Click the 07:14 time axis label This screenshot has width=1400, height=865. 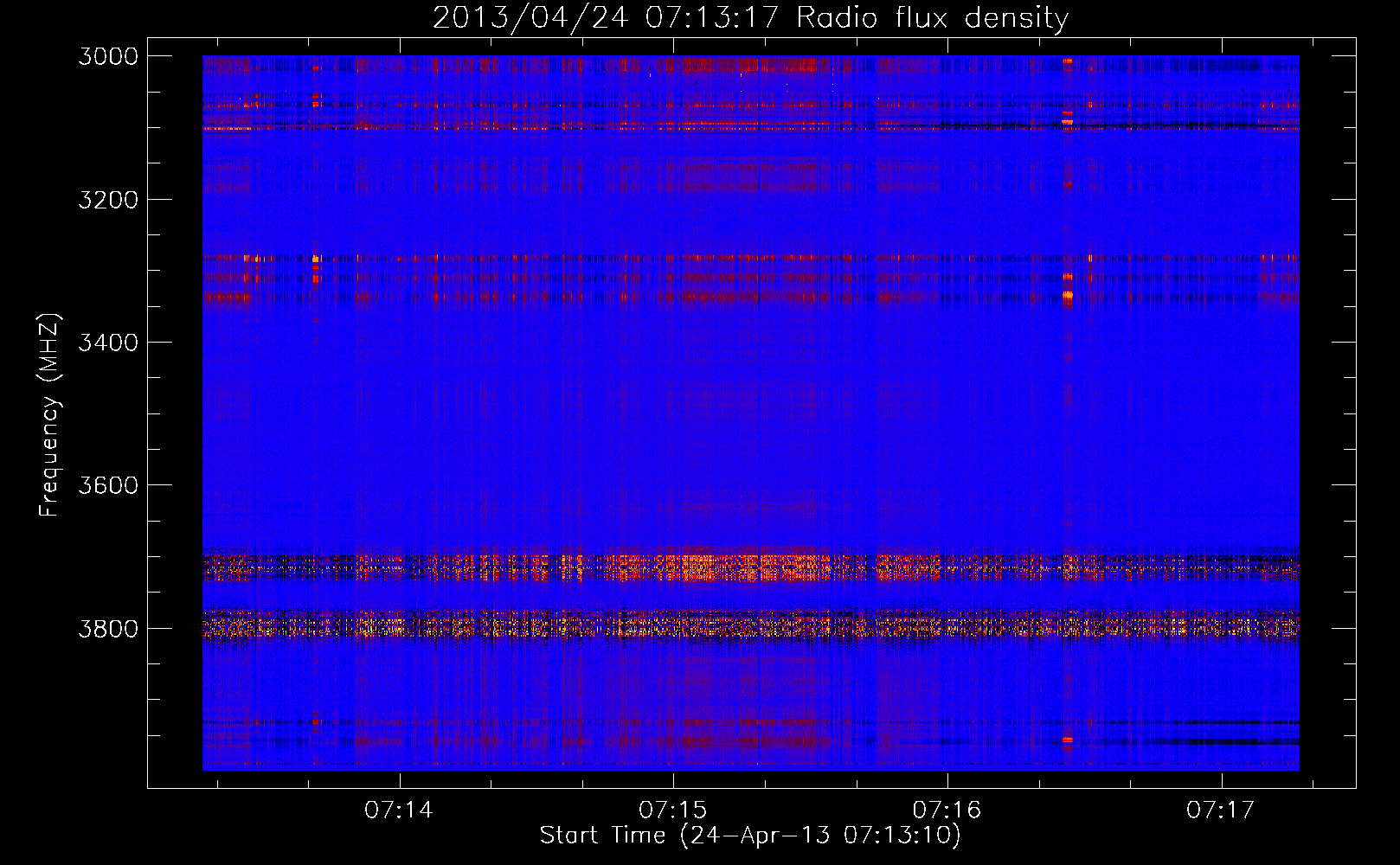[x=399, y=810]
